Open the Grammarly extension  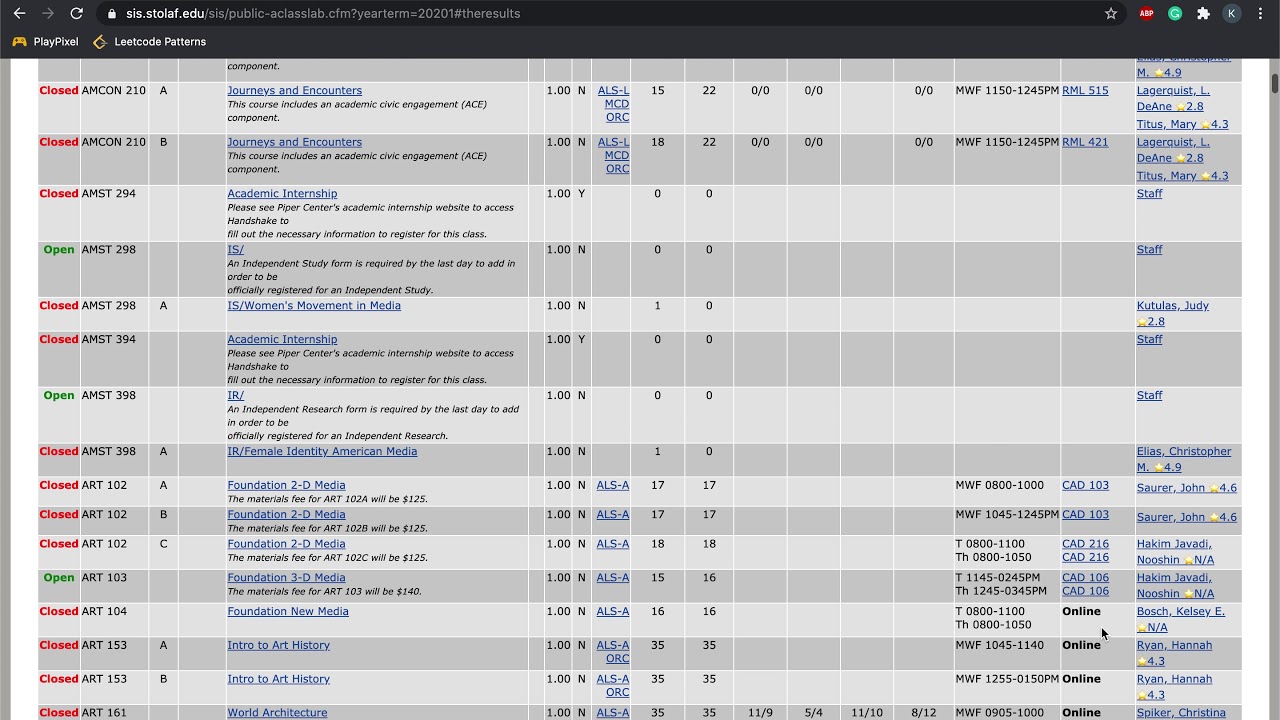tap(1175, 13)
